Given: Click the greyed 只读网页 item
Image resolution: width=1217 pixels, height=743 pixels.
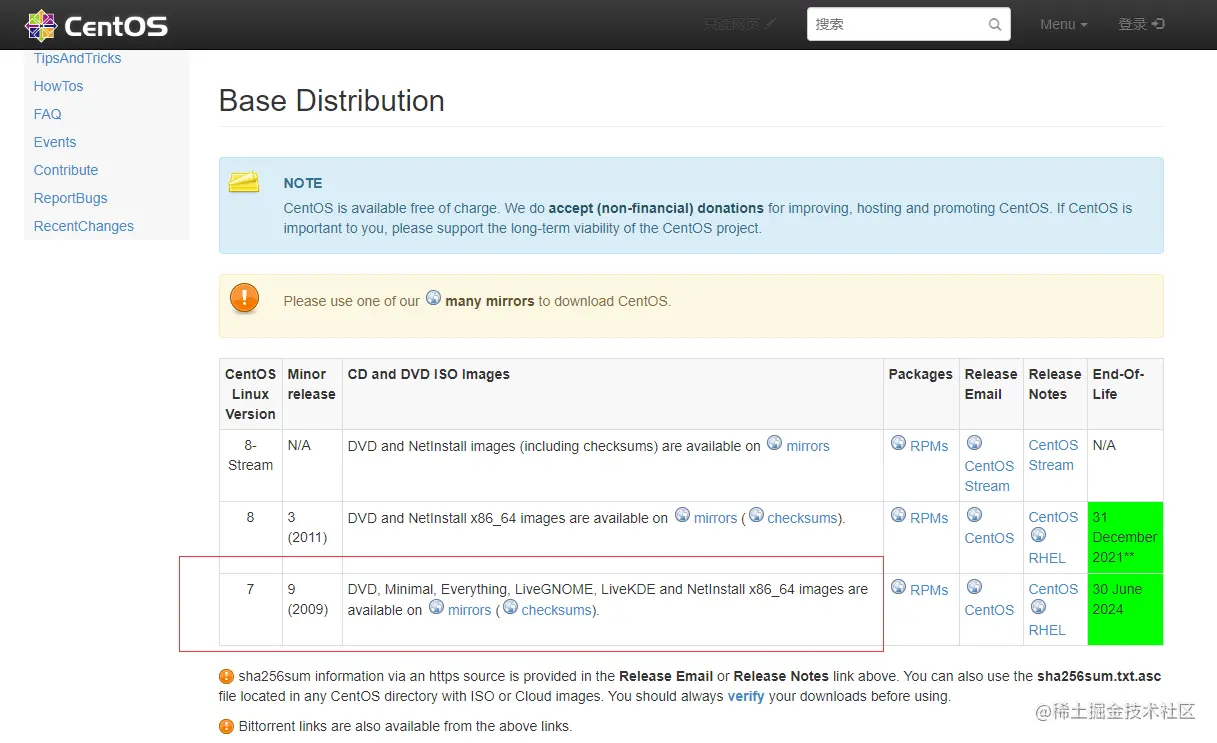Looking at the screenshot, I should pyautogui.click(x=739, y=24).
